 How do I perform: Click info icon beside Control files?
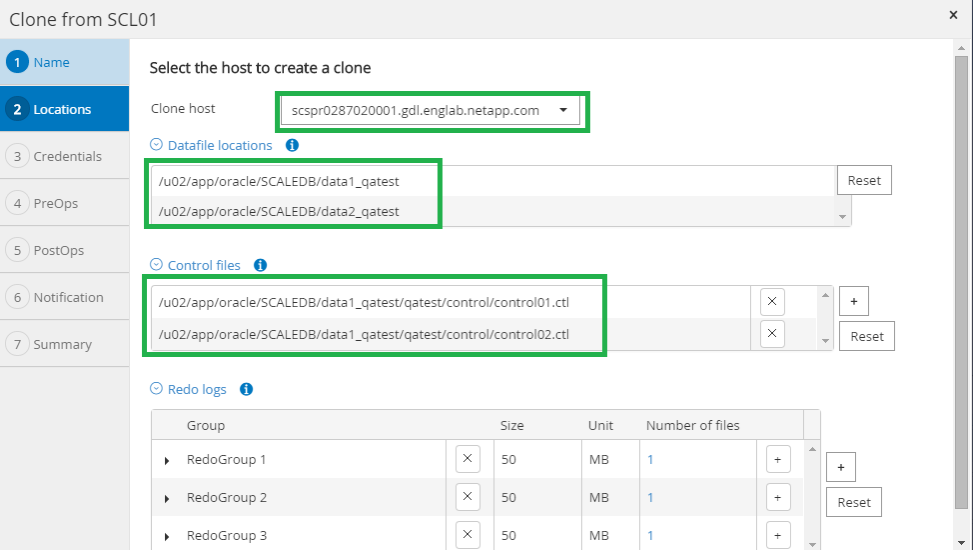point(261,265)
